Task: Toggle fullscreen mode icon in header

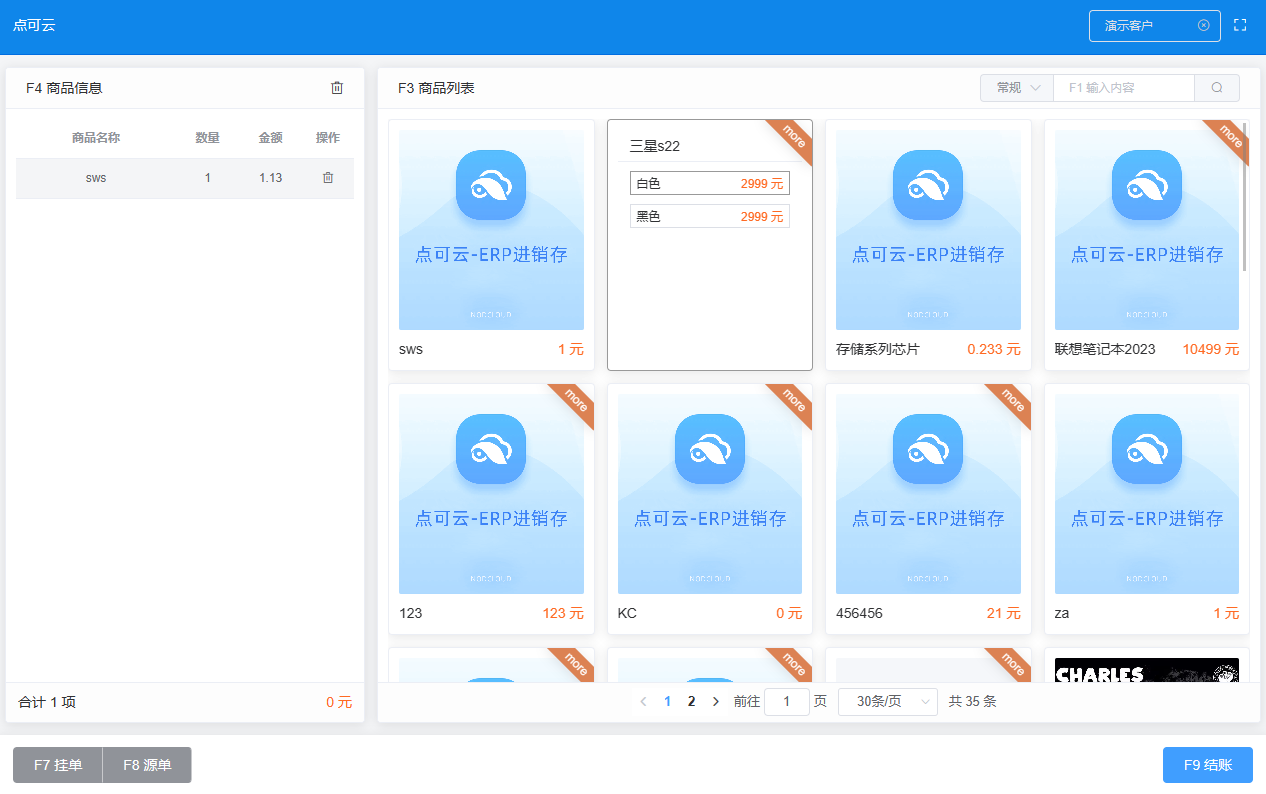Action: pos(1240,25)
